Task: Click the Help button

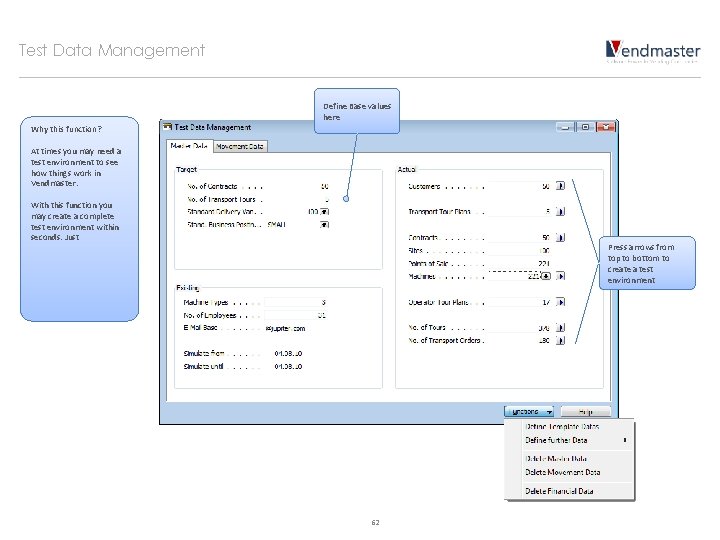Action: click(585, 411)
